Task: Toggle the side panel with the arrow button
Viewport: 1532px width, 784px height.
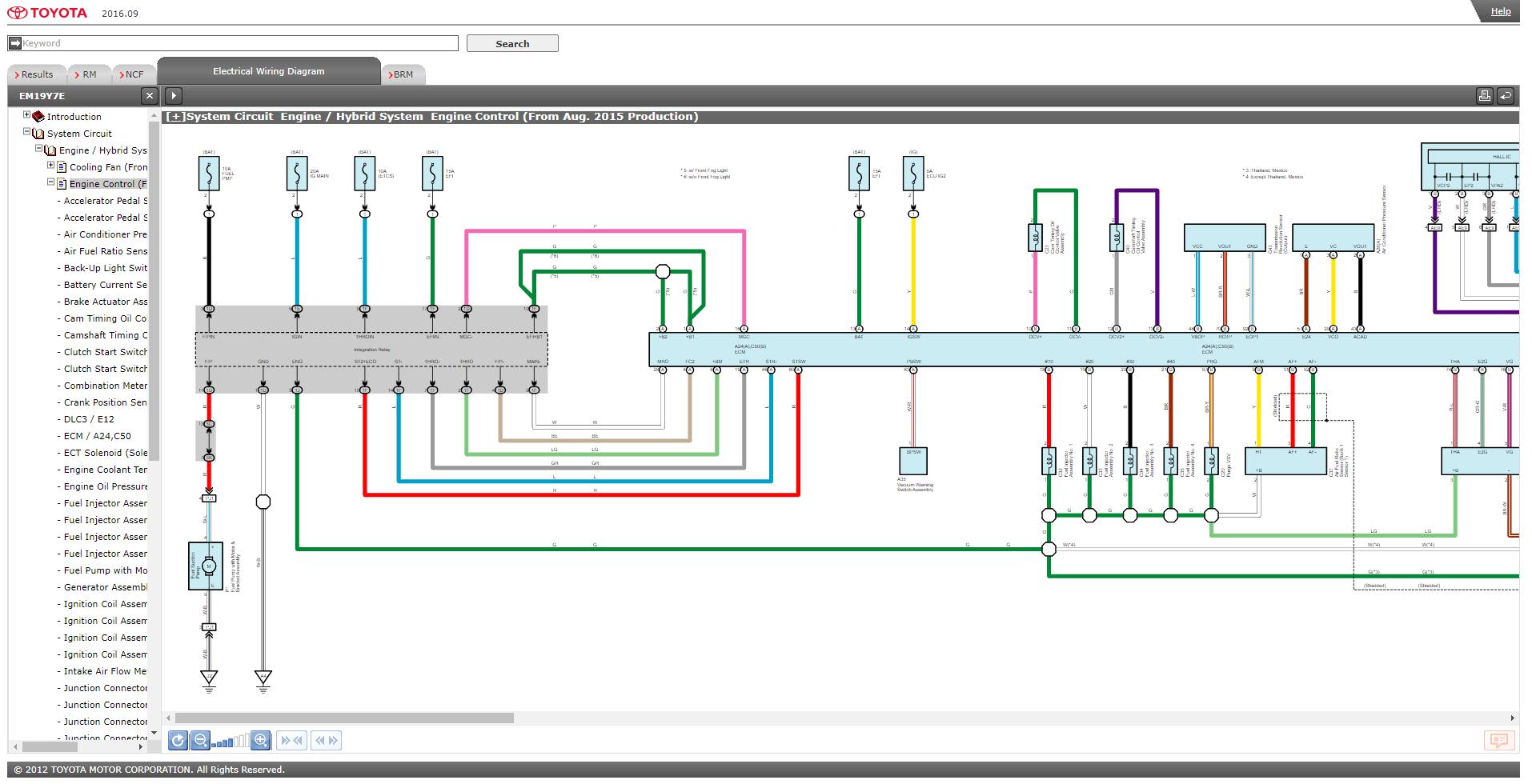Action: click(x=174, y=96)
